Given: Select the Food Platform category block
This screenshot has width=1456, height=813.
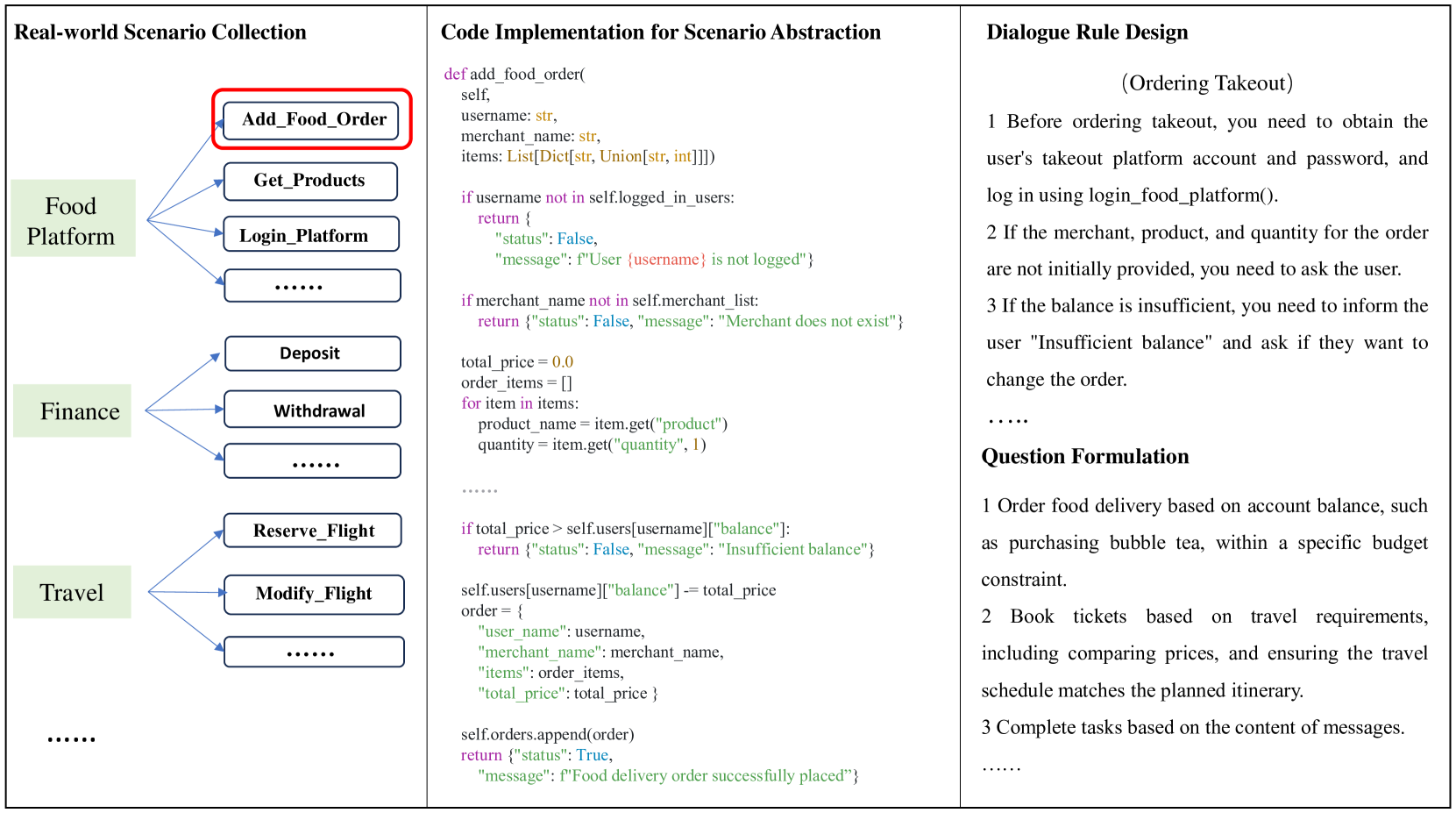Looking at the screenshot, I should tap(73, 218).
